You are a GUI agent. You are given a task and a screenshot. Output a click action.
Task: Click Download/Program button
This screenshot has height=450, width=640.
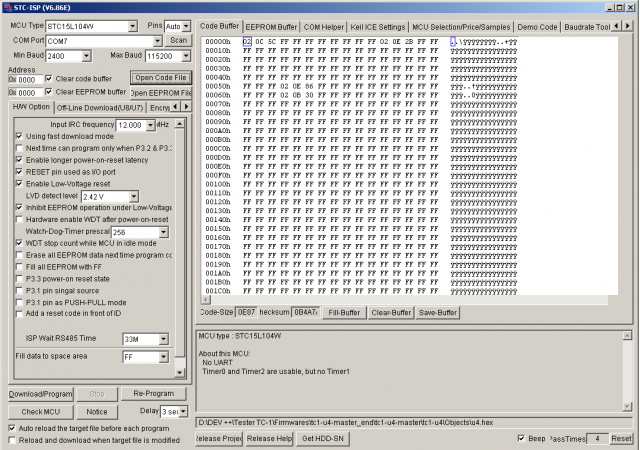tap(41, 394)
